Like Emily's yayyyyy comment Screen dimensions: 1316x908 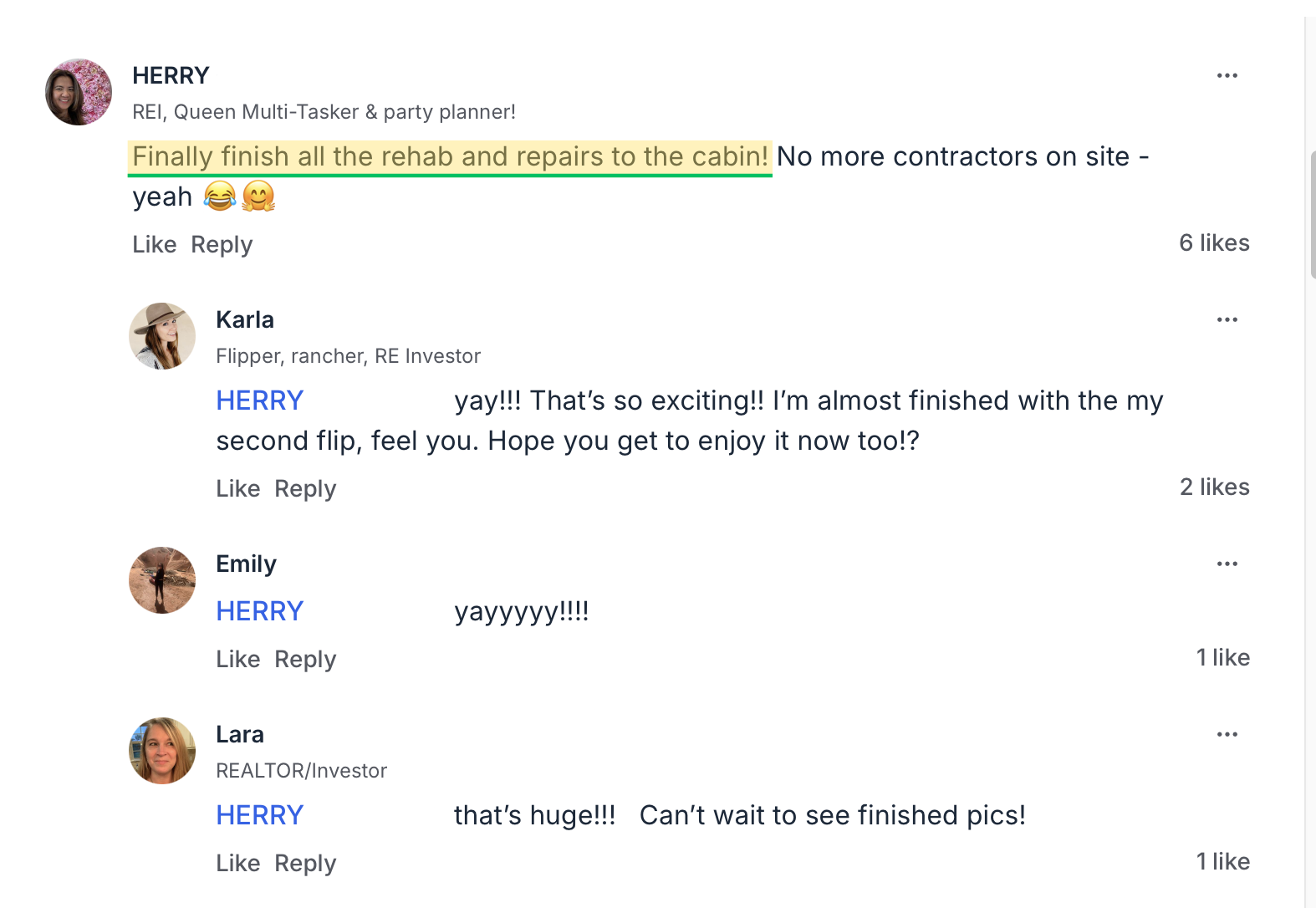(238, 659)
